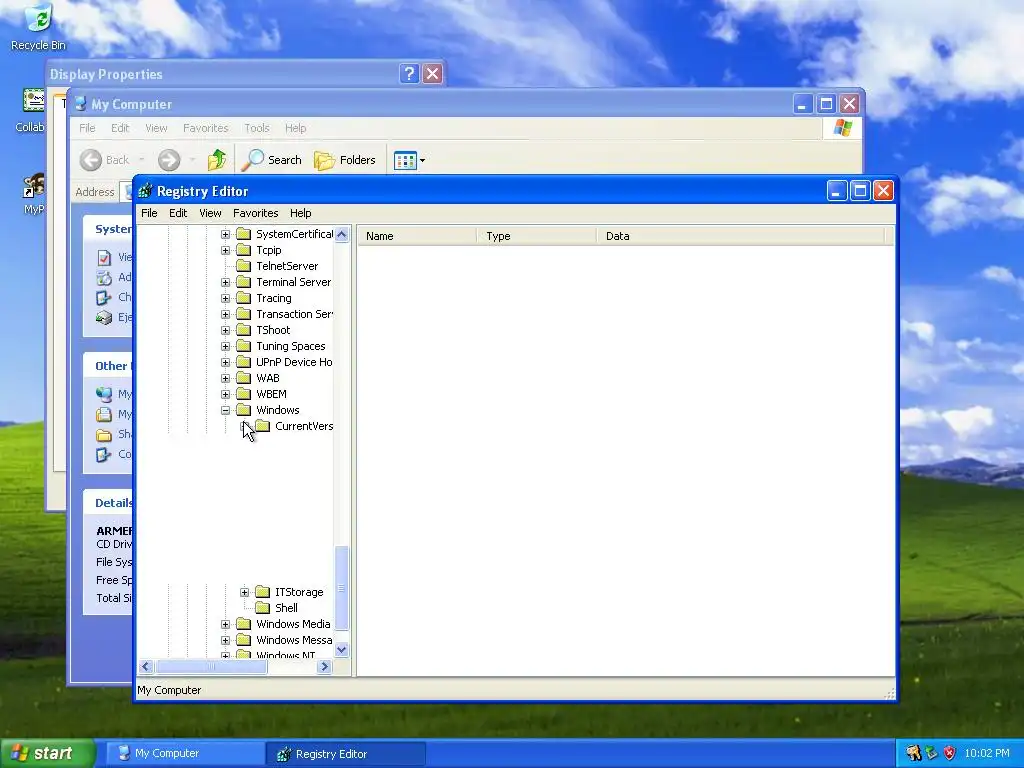Screen dimensions: 1024x768
Task: Minimize the Registry Editor window
Action: [837, 191]
